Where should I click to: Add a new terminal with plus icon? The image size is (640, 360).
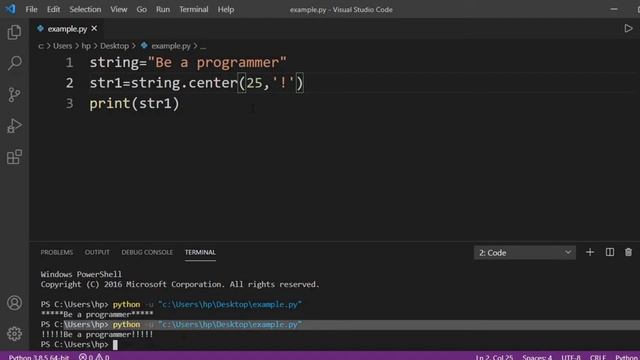coord(590,252)
